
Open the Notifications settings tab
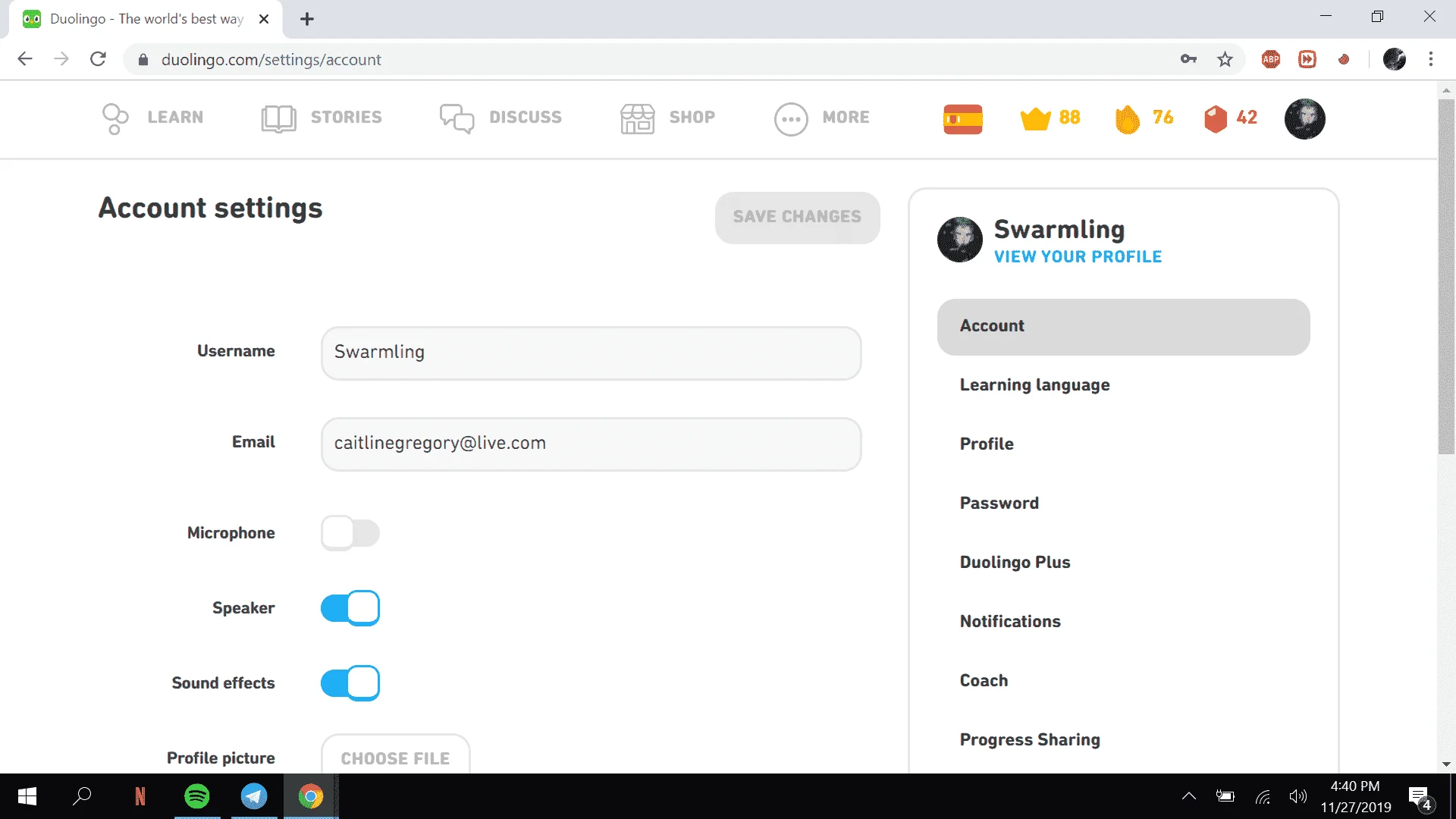(x=1011, y=622)
